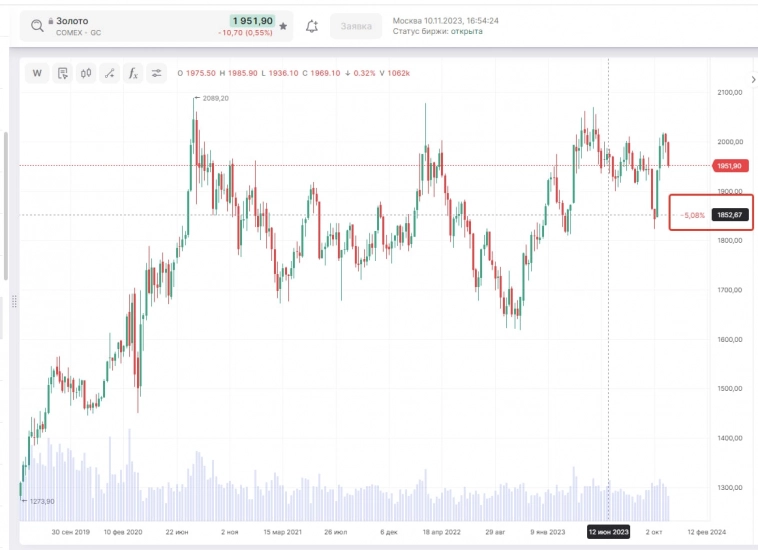The width and height of the screenshot is (758, 550).
Task: Click the 1 951,90 current price badge
Action: [252, 20]
